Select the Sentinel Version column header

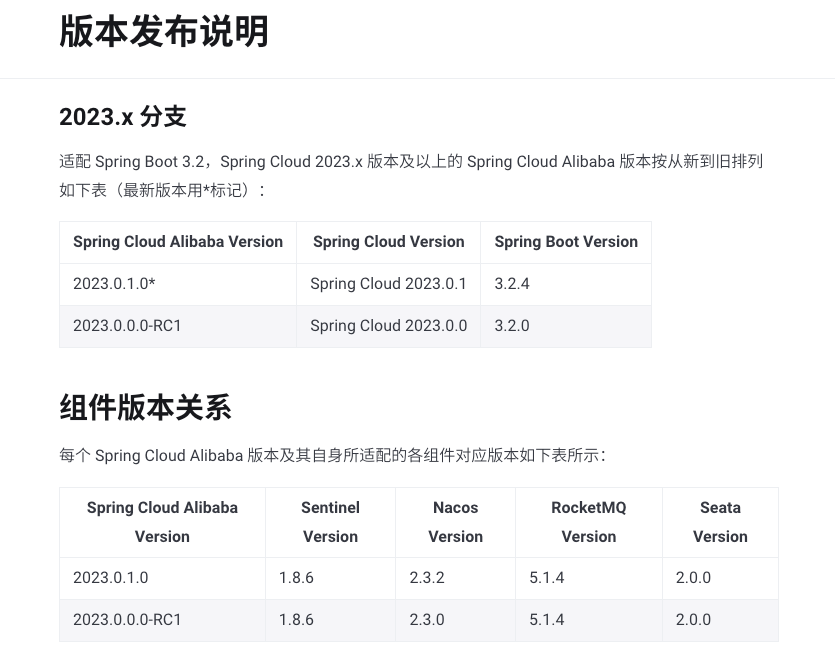pyautogui.click(x=331, y=522)
